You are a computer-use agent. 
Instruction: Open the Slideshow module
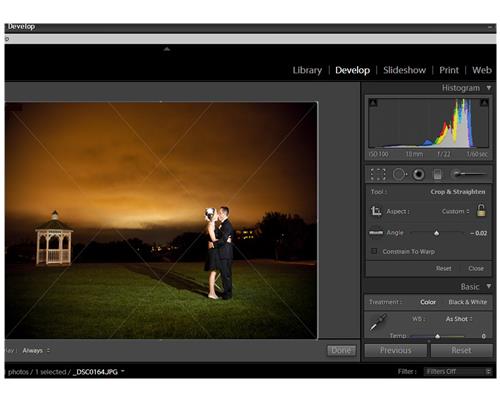coord(404,70)
